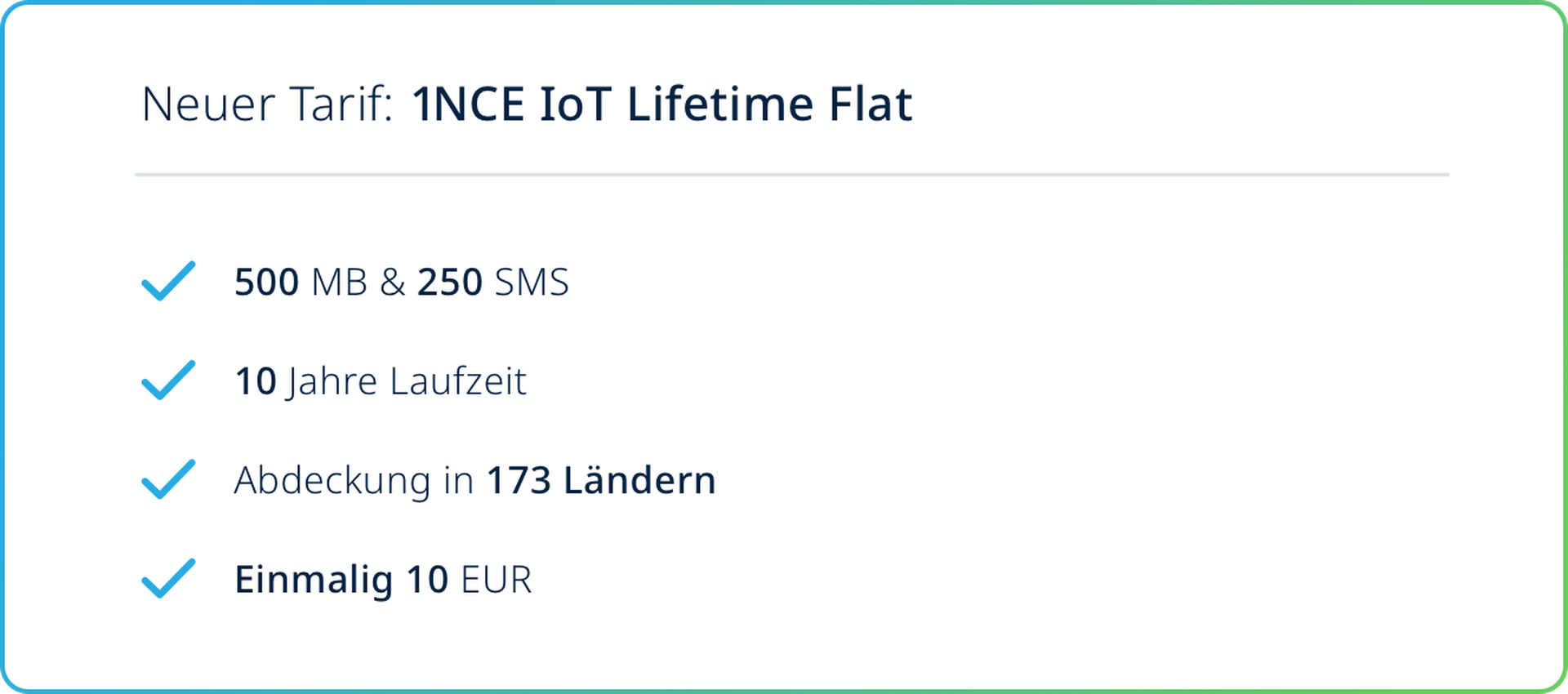Select the word 'Lifetime' in the heading
The width and height of the screenshot is (1568, 694).
(719, 105)
